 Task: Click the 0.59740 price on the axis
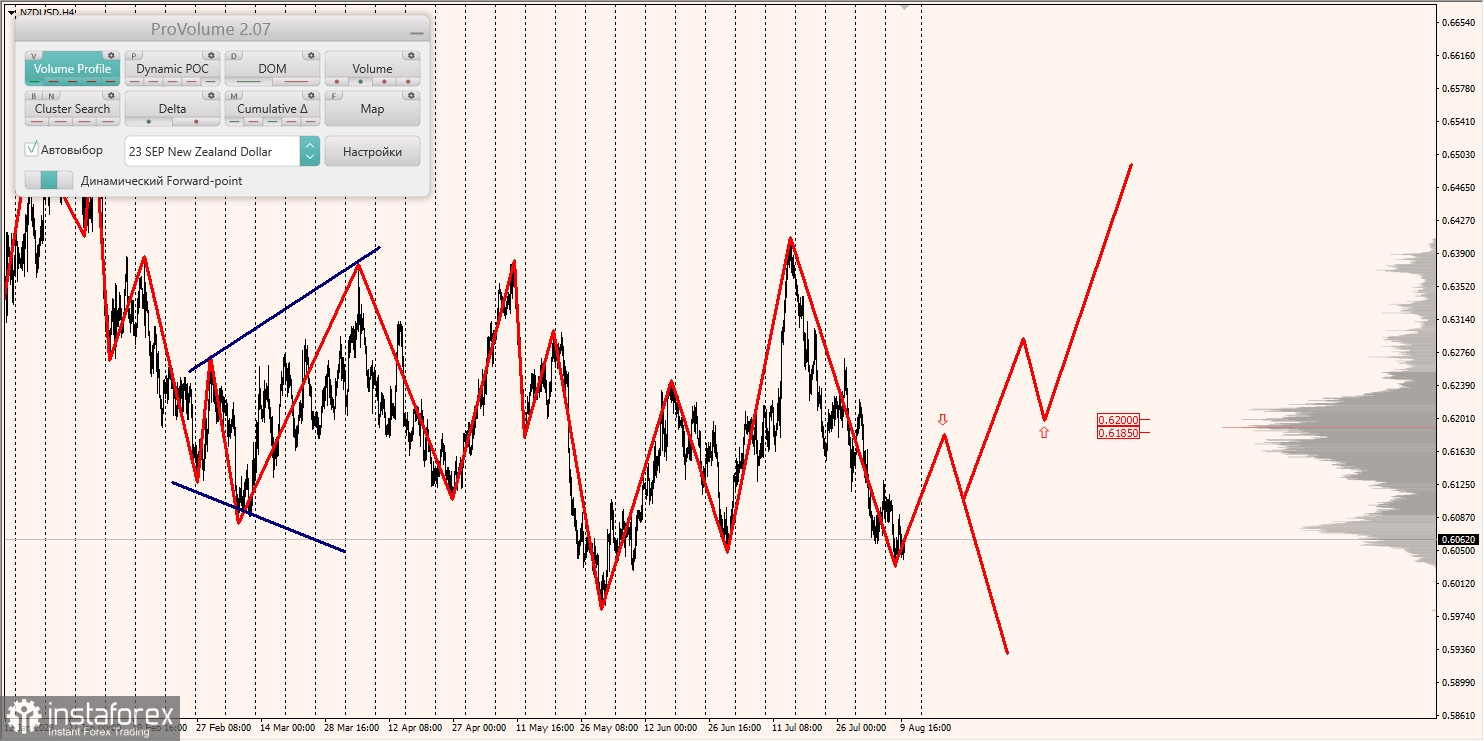tap(1459, 617)
